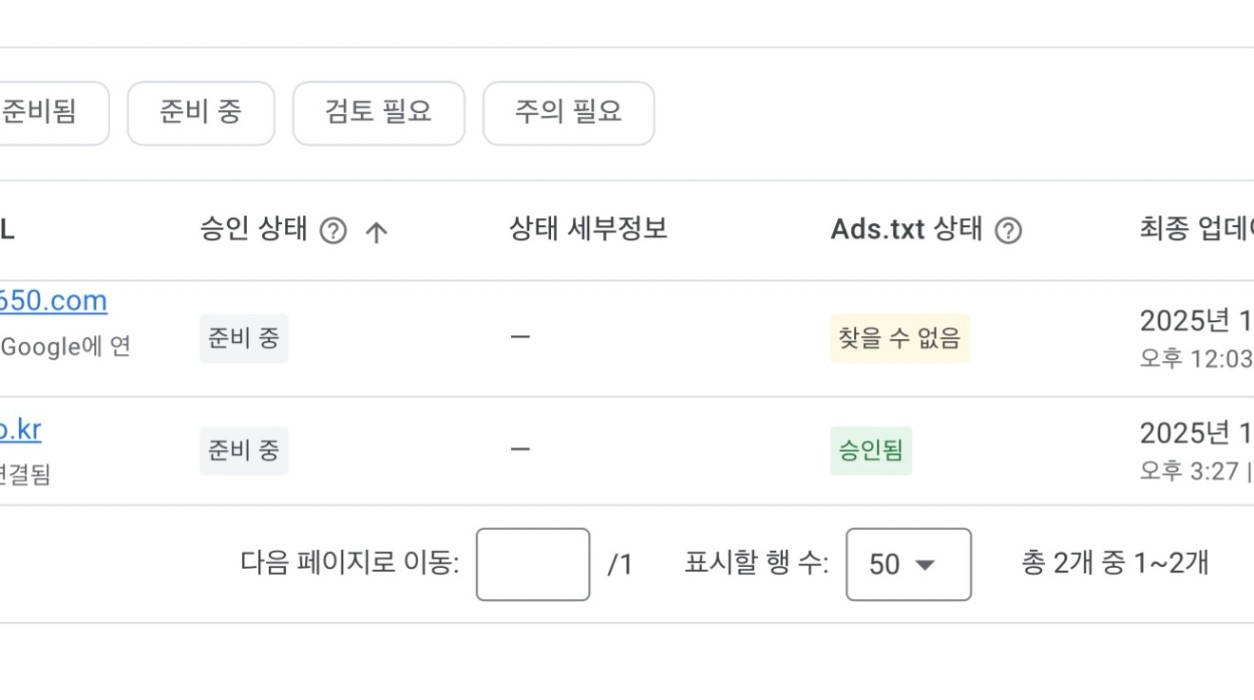Click the 찾을 수 없음 Ads.txt status badge
This screenshot has width=1254, height=700.
[x=899, y=338]
